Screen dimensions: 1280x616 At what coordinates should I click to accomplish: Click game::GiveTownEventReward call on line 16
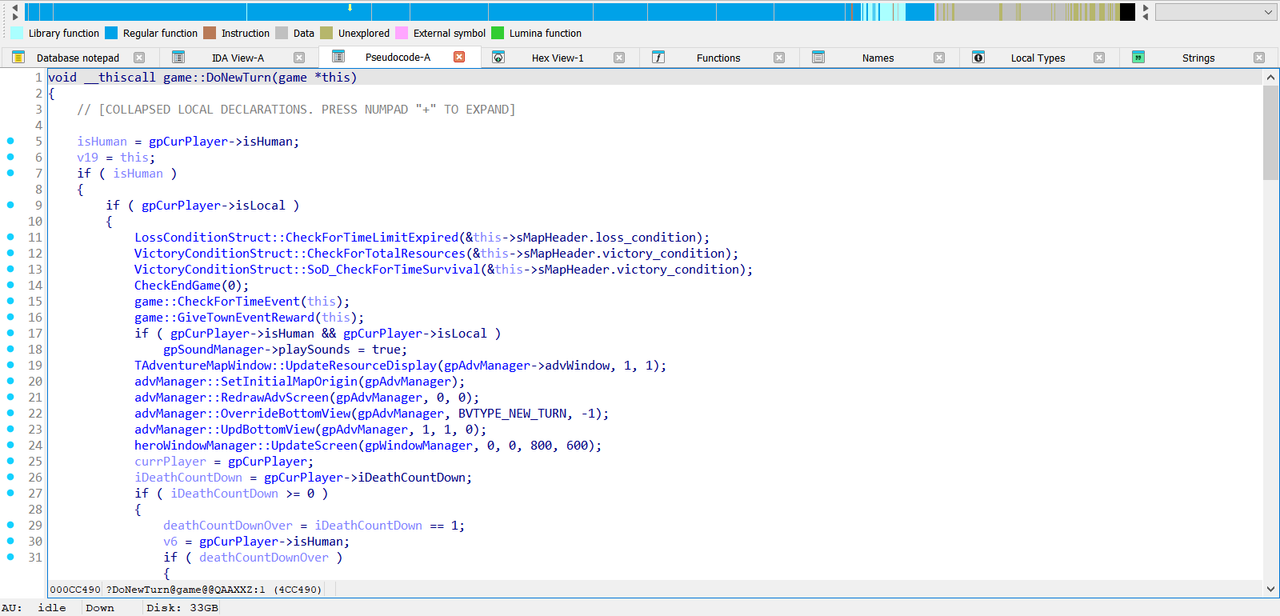[x=225, y=317]
